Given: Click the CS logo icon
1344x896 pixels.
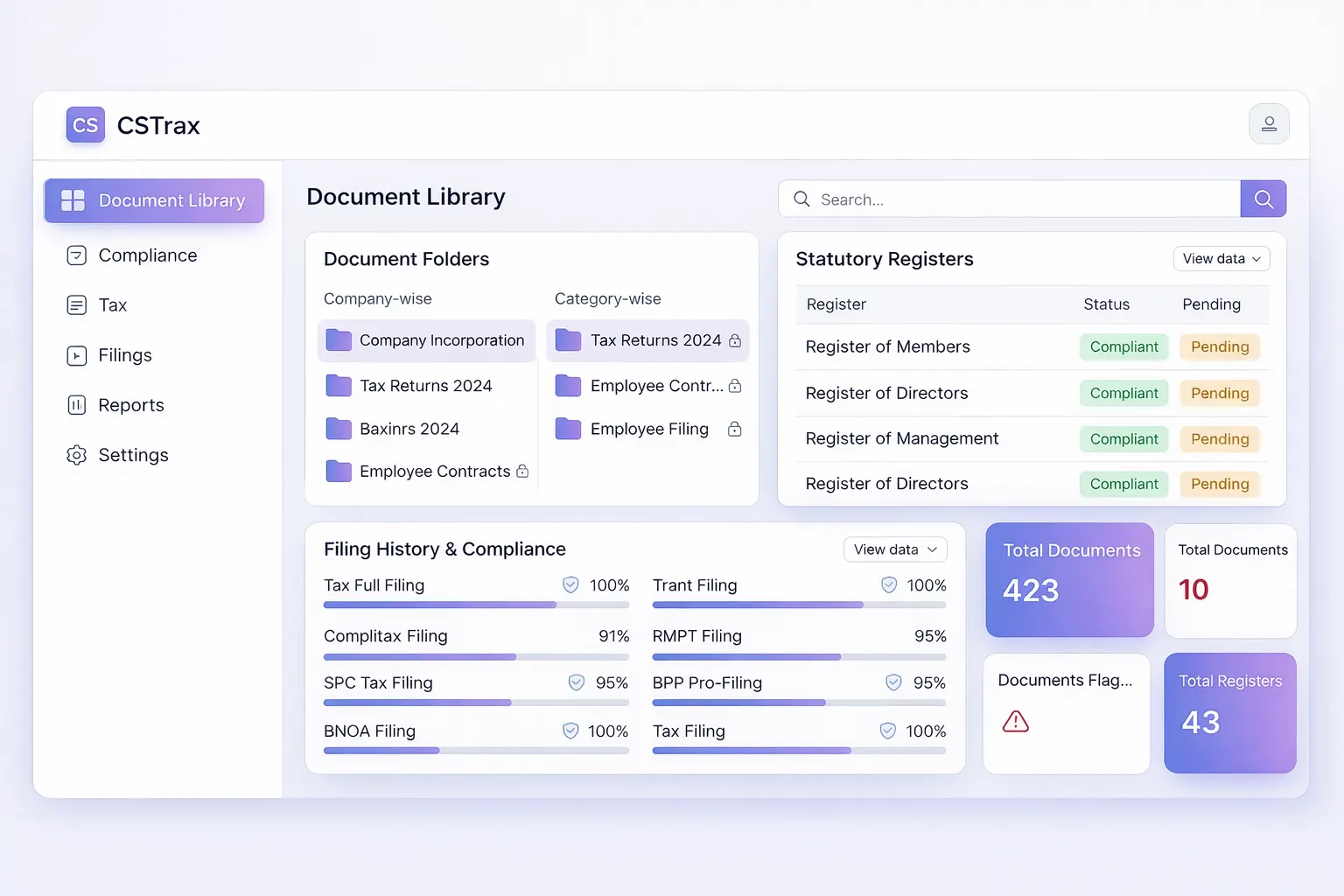Looking at the screenshot, I should [85, 125].
